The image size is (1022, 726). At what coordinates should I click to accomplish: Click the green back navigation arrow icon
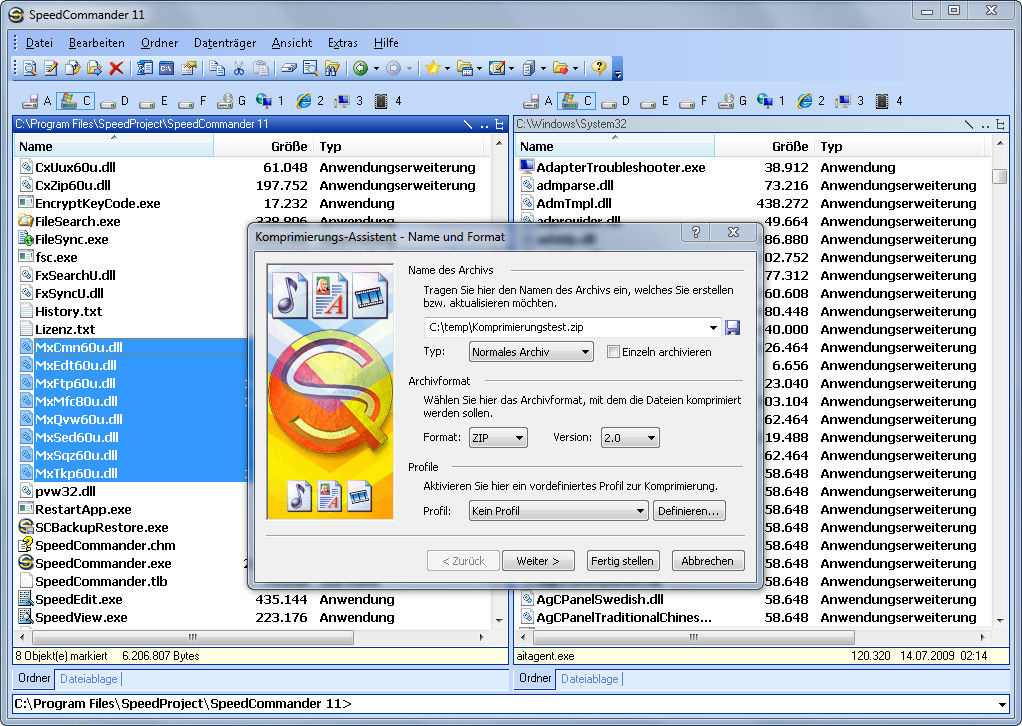(x=360, y=68)
